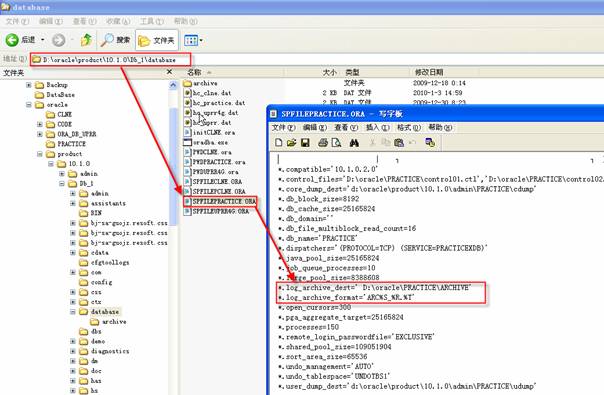This screenshot has width=604, height=395.
Task: Click the Open file icon in WordPad
Action: pos(291,143)
